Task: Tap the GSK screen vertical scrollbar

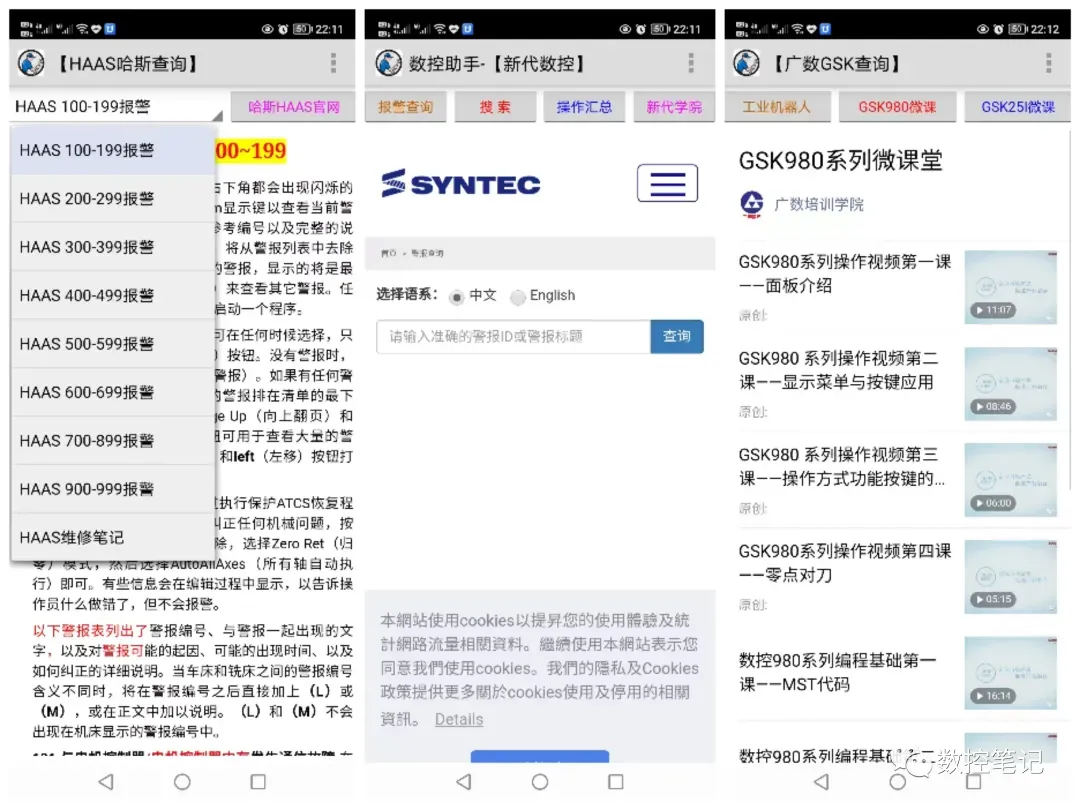Action: pos(1071,310)
